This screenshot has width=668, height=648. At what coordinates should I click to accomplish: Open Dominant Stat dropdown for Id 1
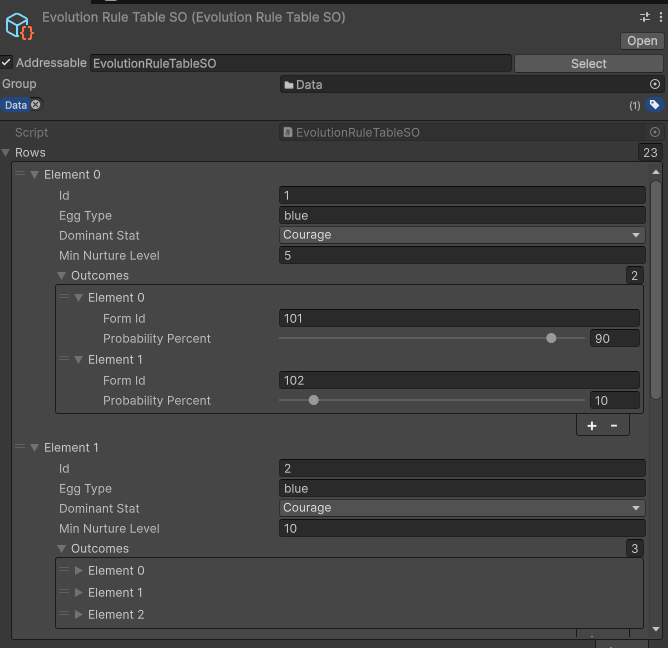[462, 235]
